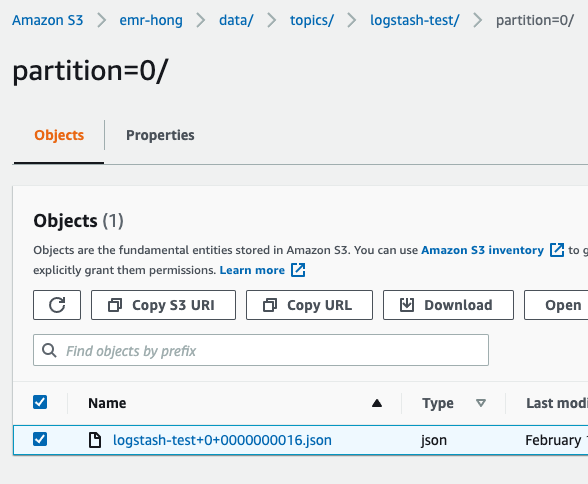Refresh the objects list
Screen dimensions: 588x484
(x=57, y=305)
